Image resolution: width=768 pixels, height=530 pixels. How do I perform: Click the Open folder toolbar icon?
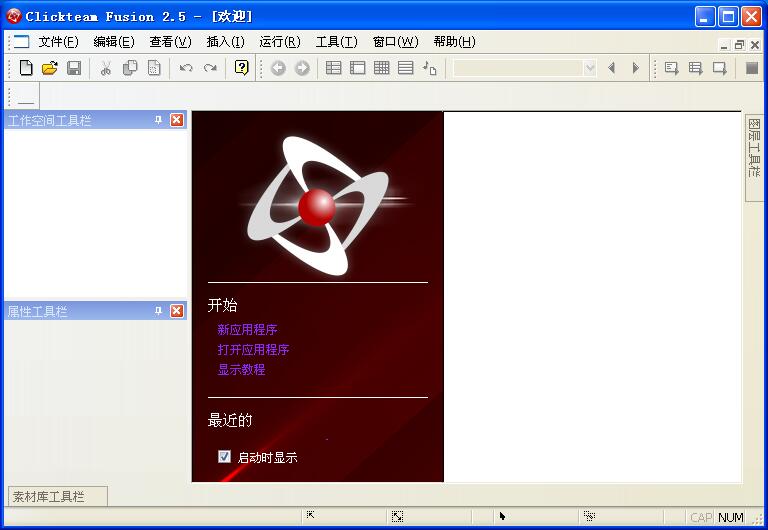[x=49, y=68]
